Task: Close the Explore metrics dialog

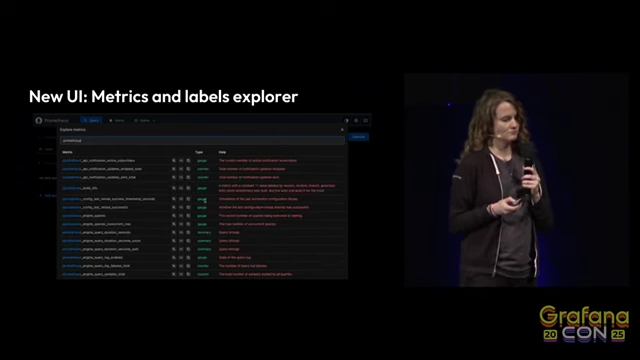Action: pos(342,129)
